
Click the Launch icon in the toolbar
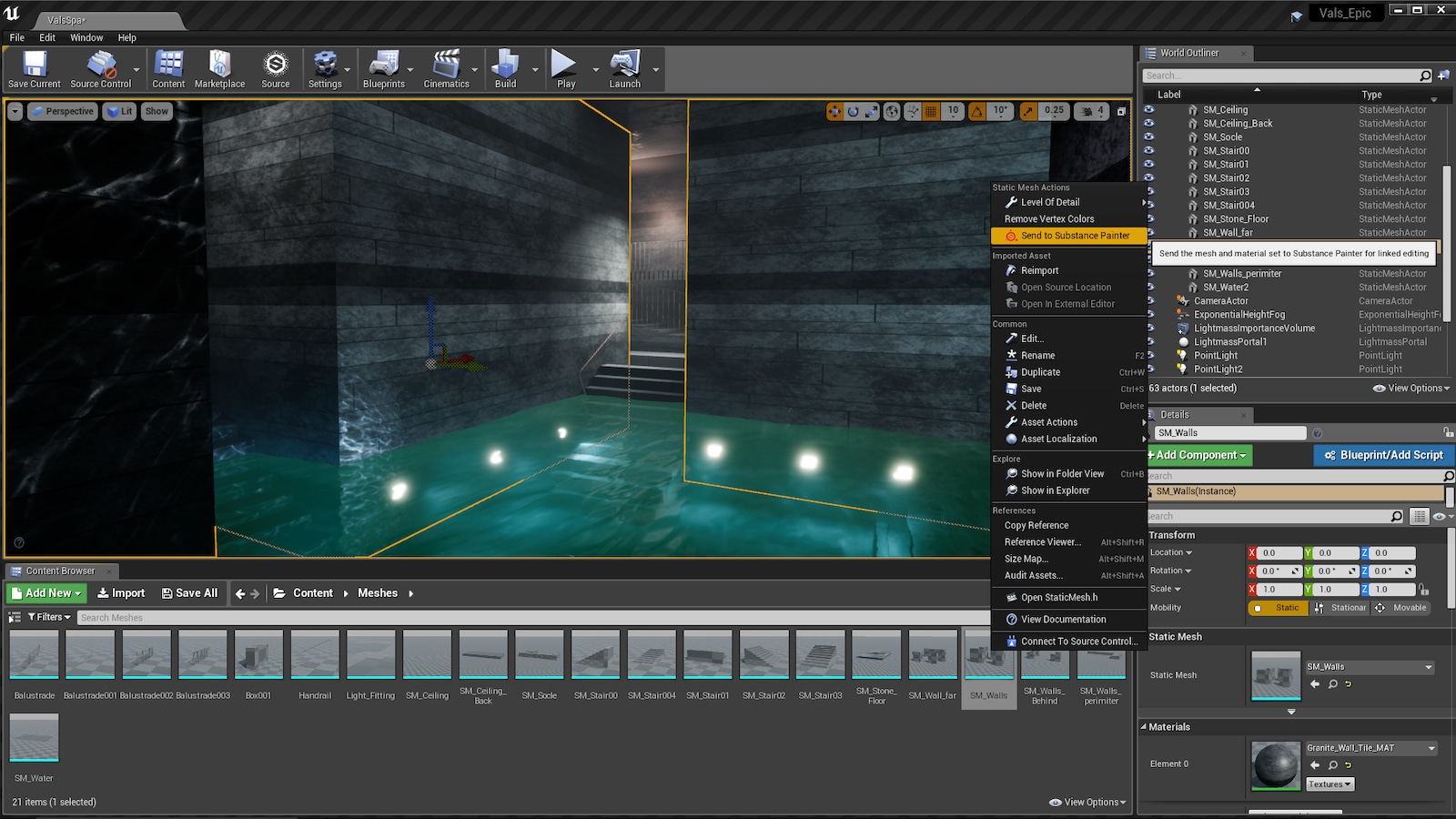point(624,68)
